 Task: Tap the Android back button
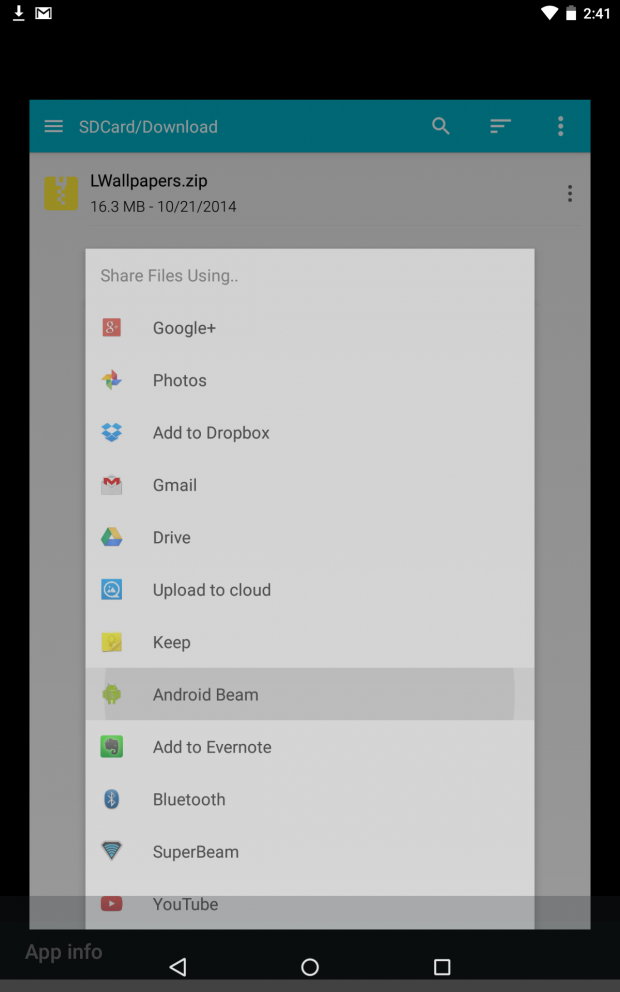(x=178, y=967)
